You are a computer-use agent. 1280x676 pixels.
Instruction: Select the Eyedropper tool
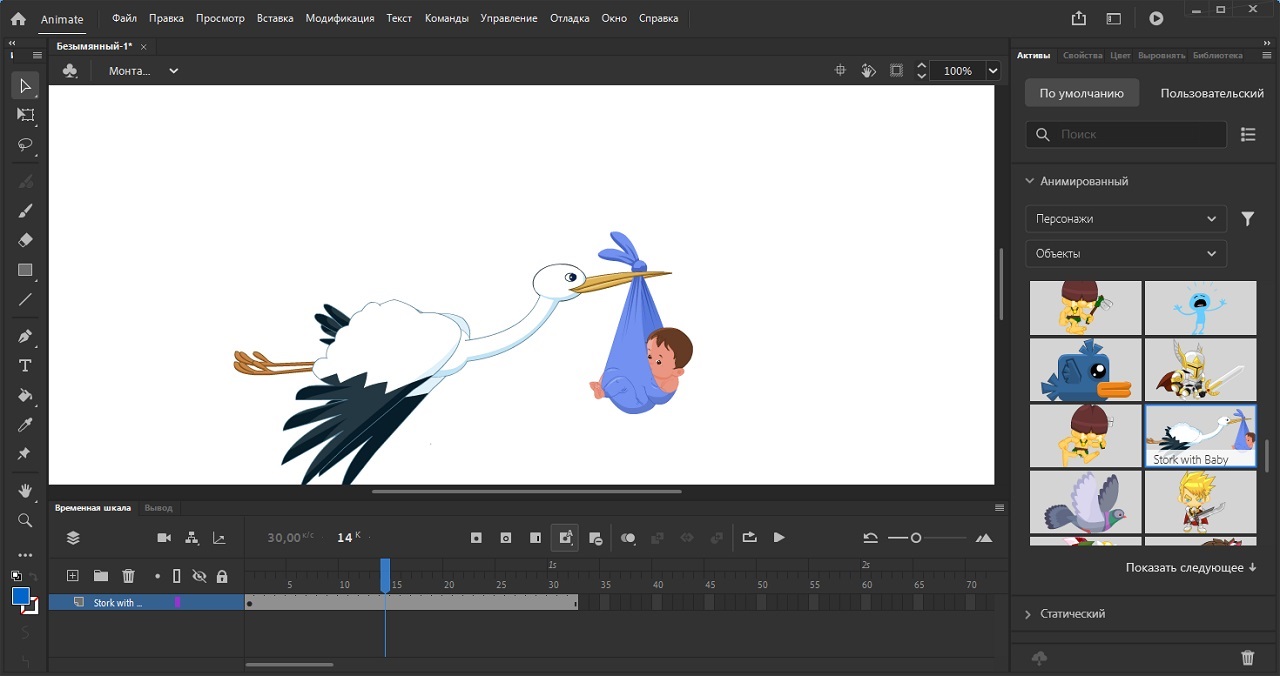point(25,425)
